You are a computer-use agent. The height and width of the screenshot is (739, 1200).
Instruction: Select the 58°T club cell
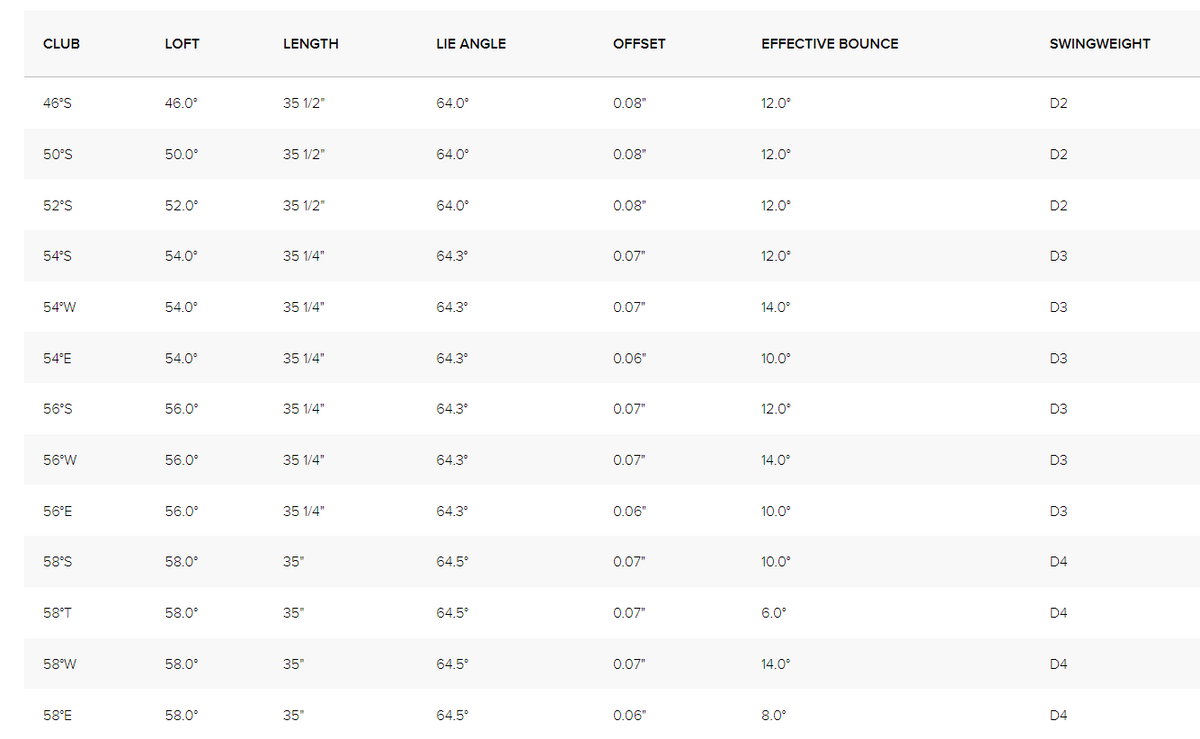[x=58, y=613]
